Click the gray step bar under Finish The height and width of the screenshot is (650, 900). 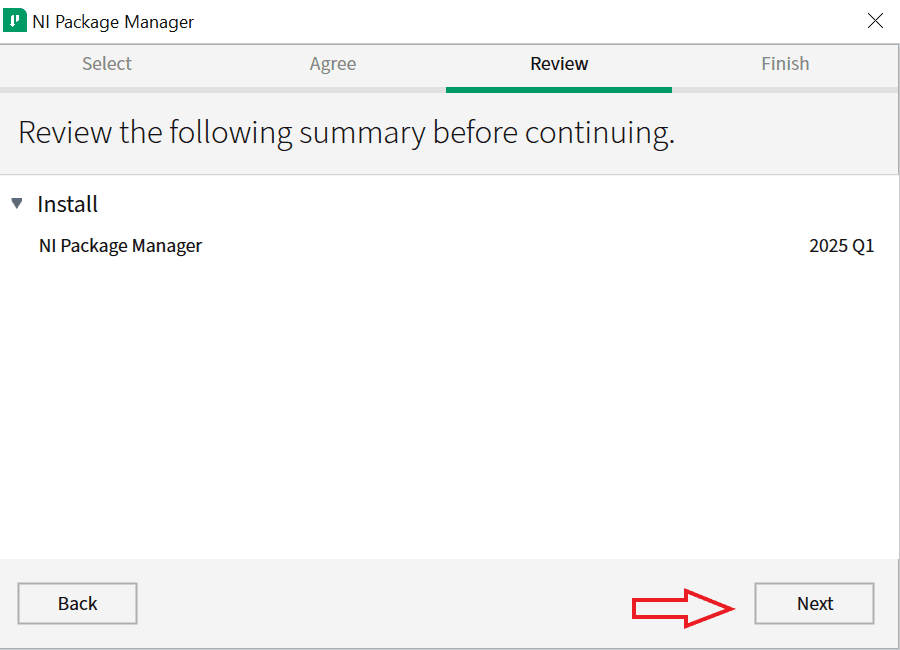pyautogui.click(x=785, y=90)
